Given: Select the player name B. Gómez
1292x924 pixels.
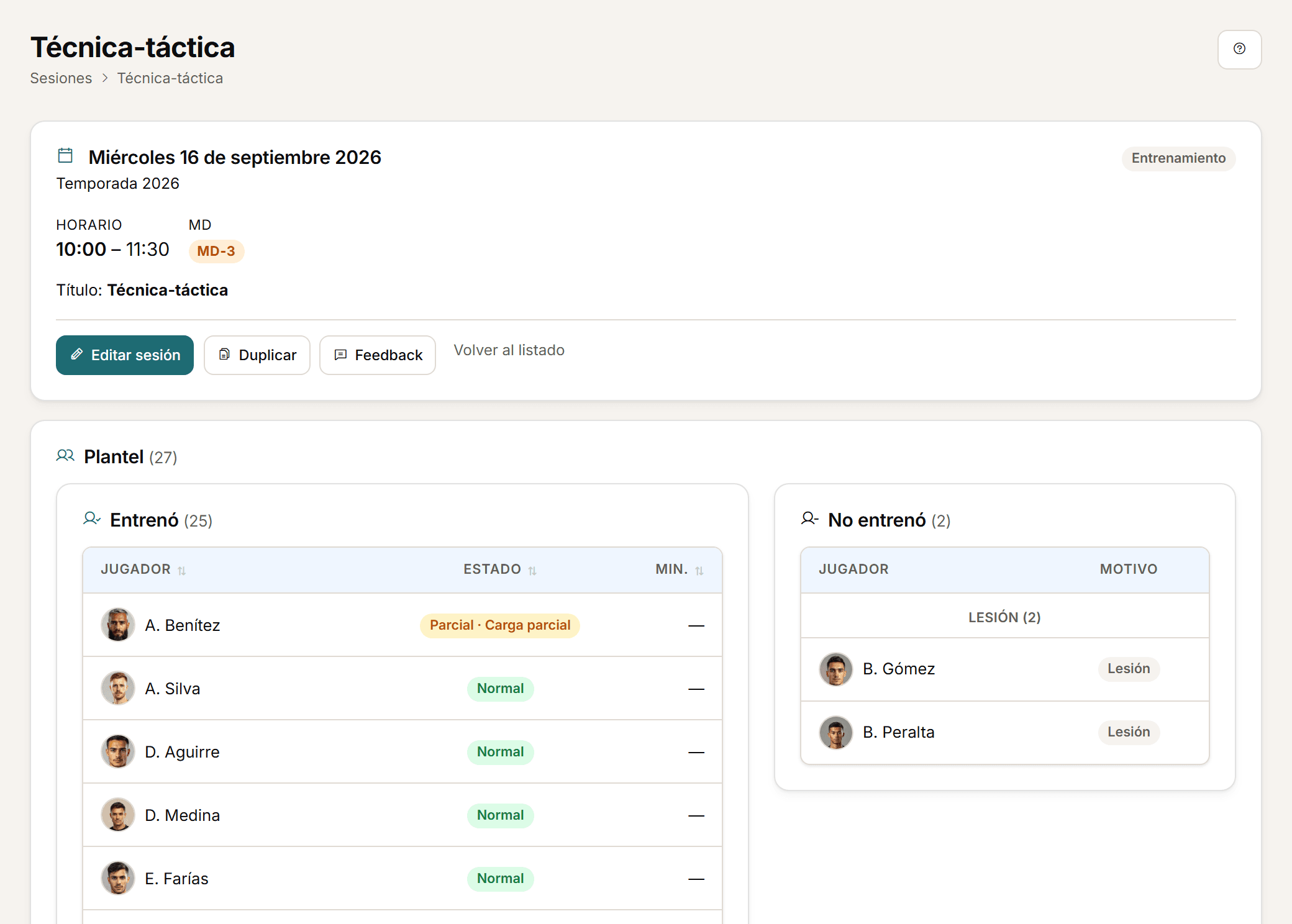Looking at the screenshot, I should click(899, 669).
